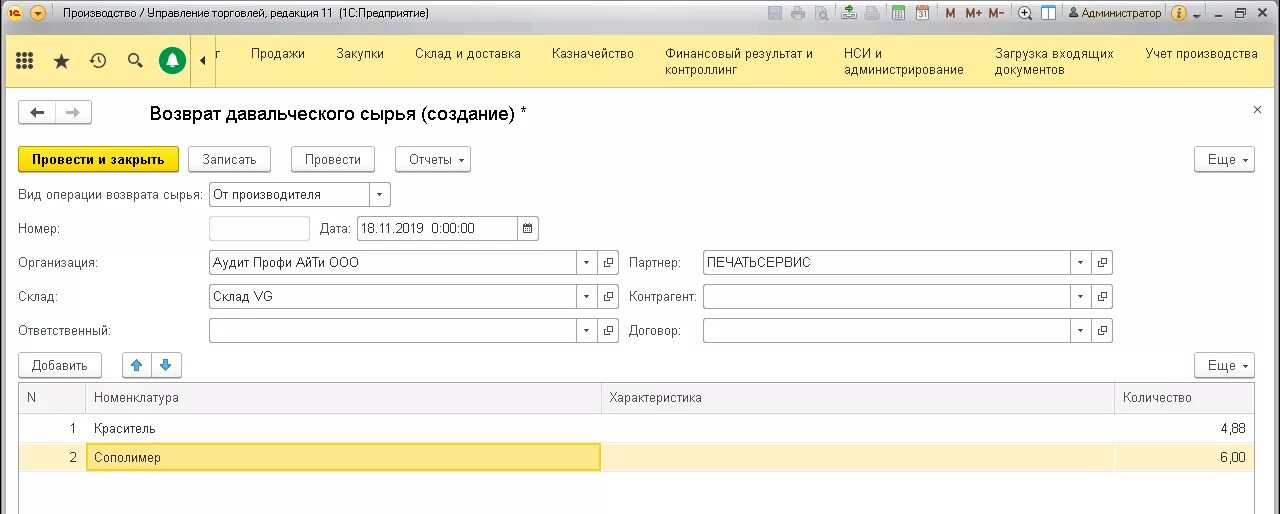Open the calendar icon showing 31
1280x514 pixels.
coord(922,13)
